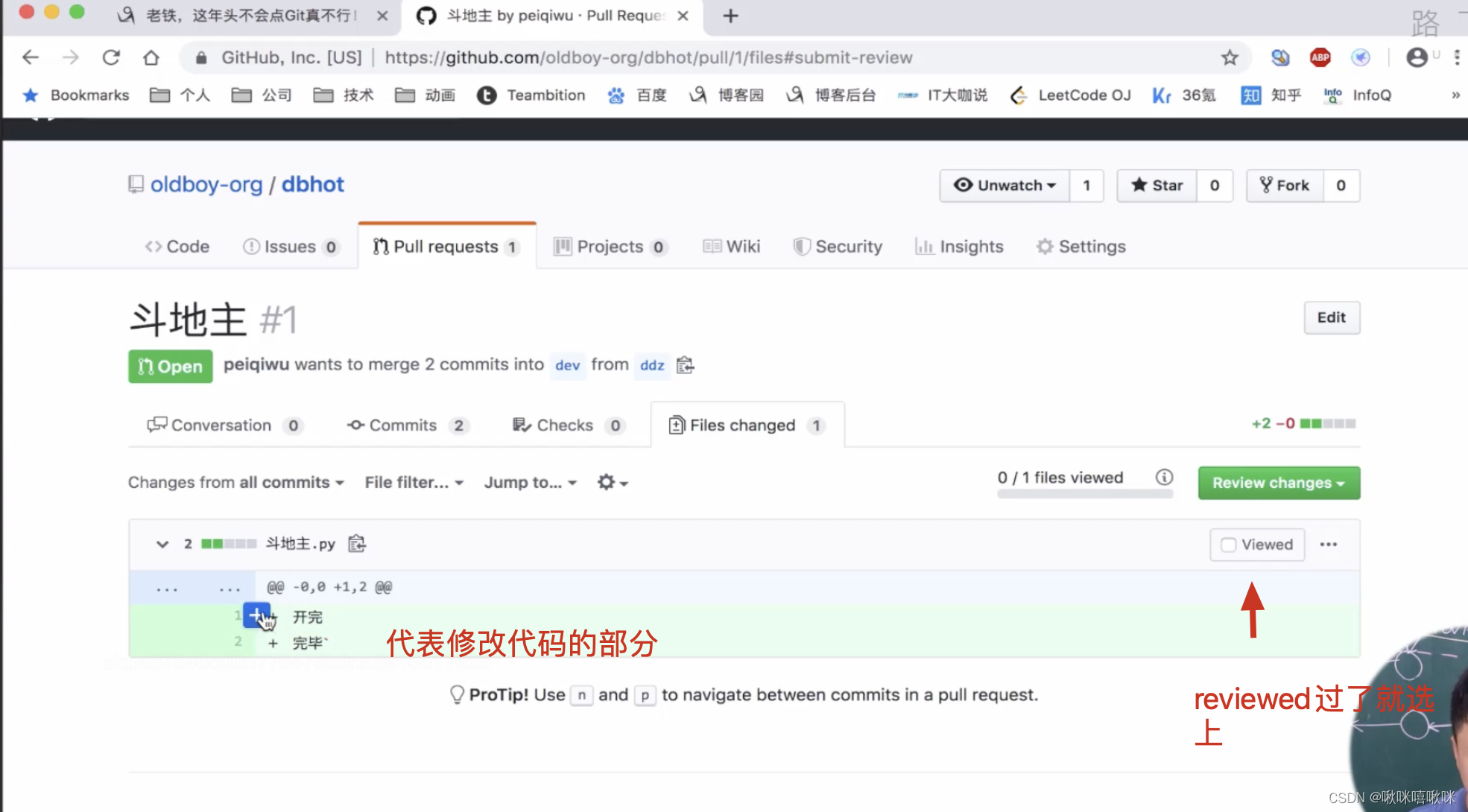
Task: Click the files viewed info icon
Action: click(1164, 478)
